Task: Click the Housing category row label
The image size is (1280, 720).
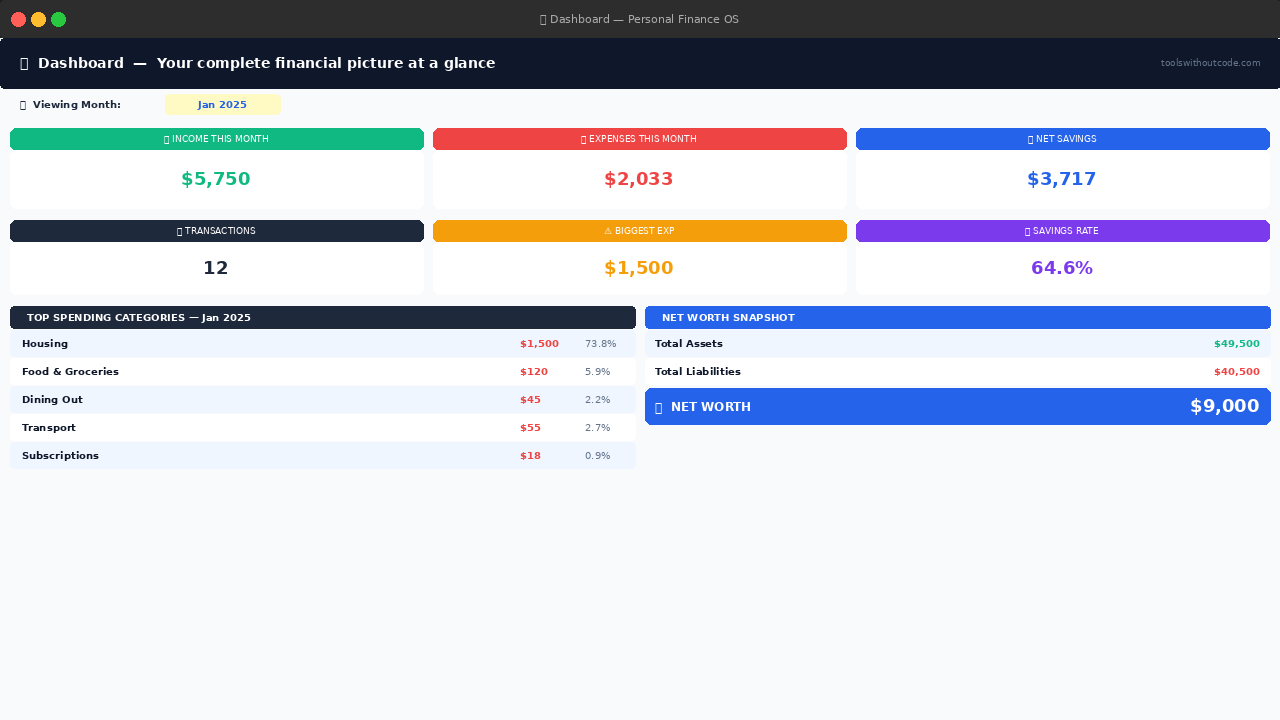Action: click(45, 344)
